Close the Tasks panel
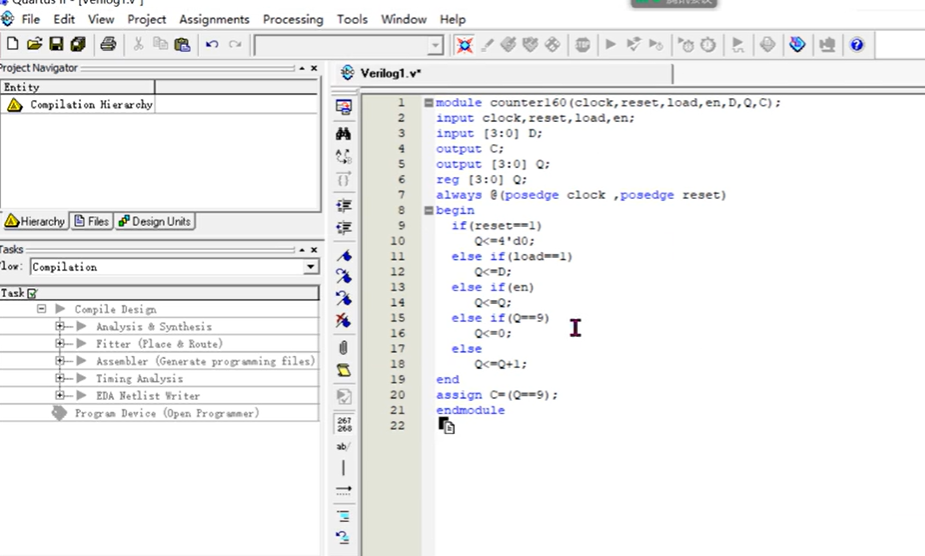 (x=314, y=250)
